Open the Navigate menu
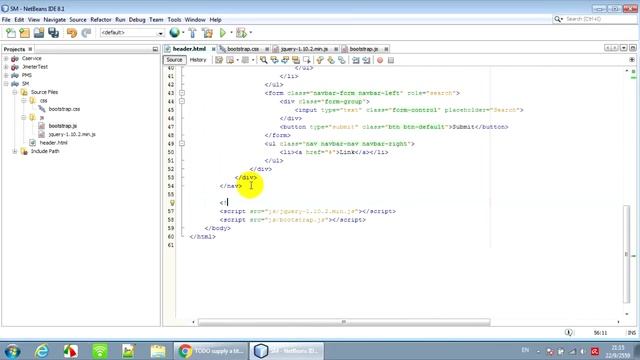The width and height of the screenshot is (640, 360). (x=55, y=20)
